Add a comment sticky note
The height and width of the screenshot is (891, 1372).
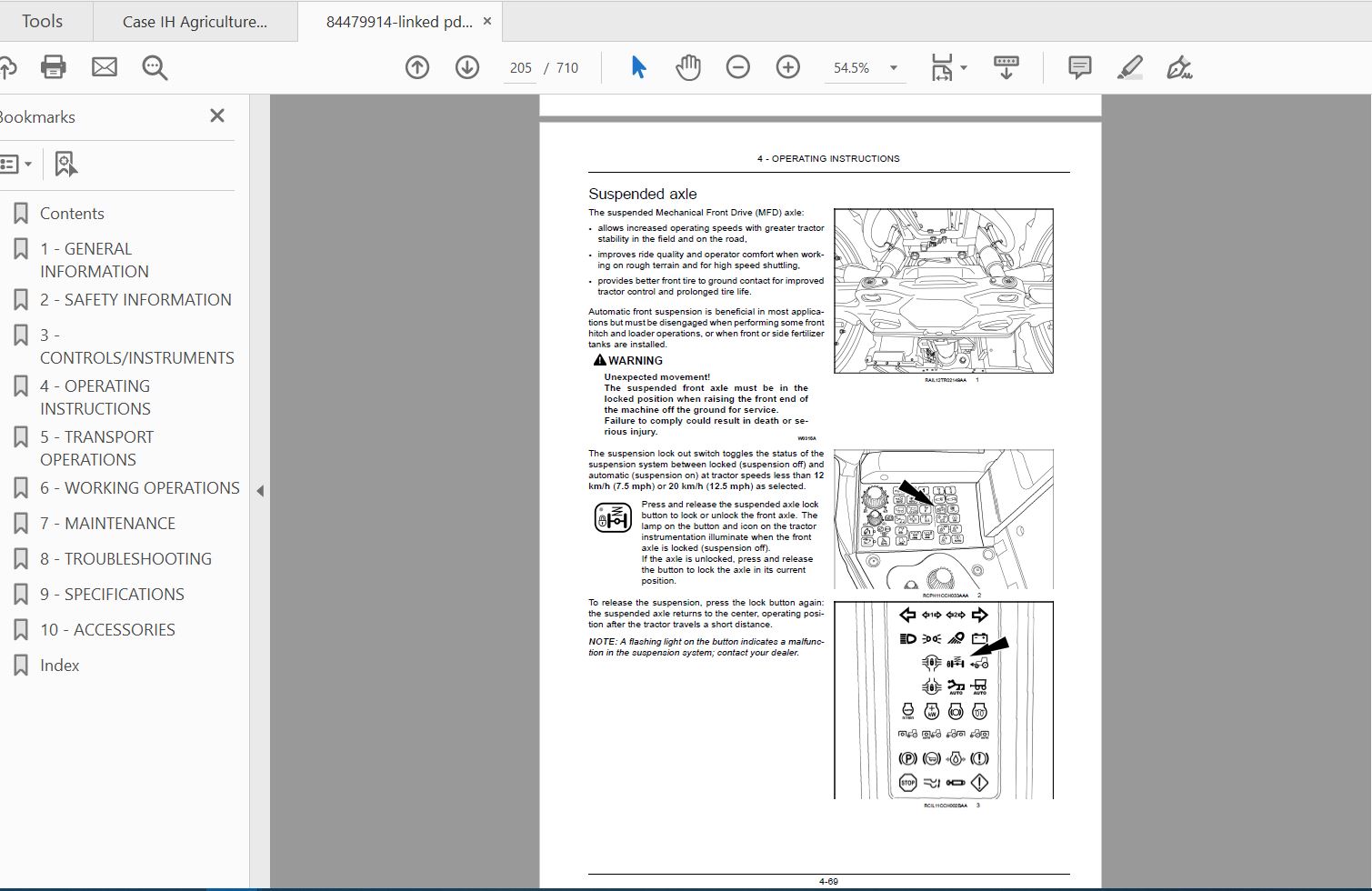pyautogui.click(x=1079, y=67)
